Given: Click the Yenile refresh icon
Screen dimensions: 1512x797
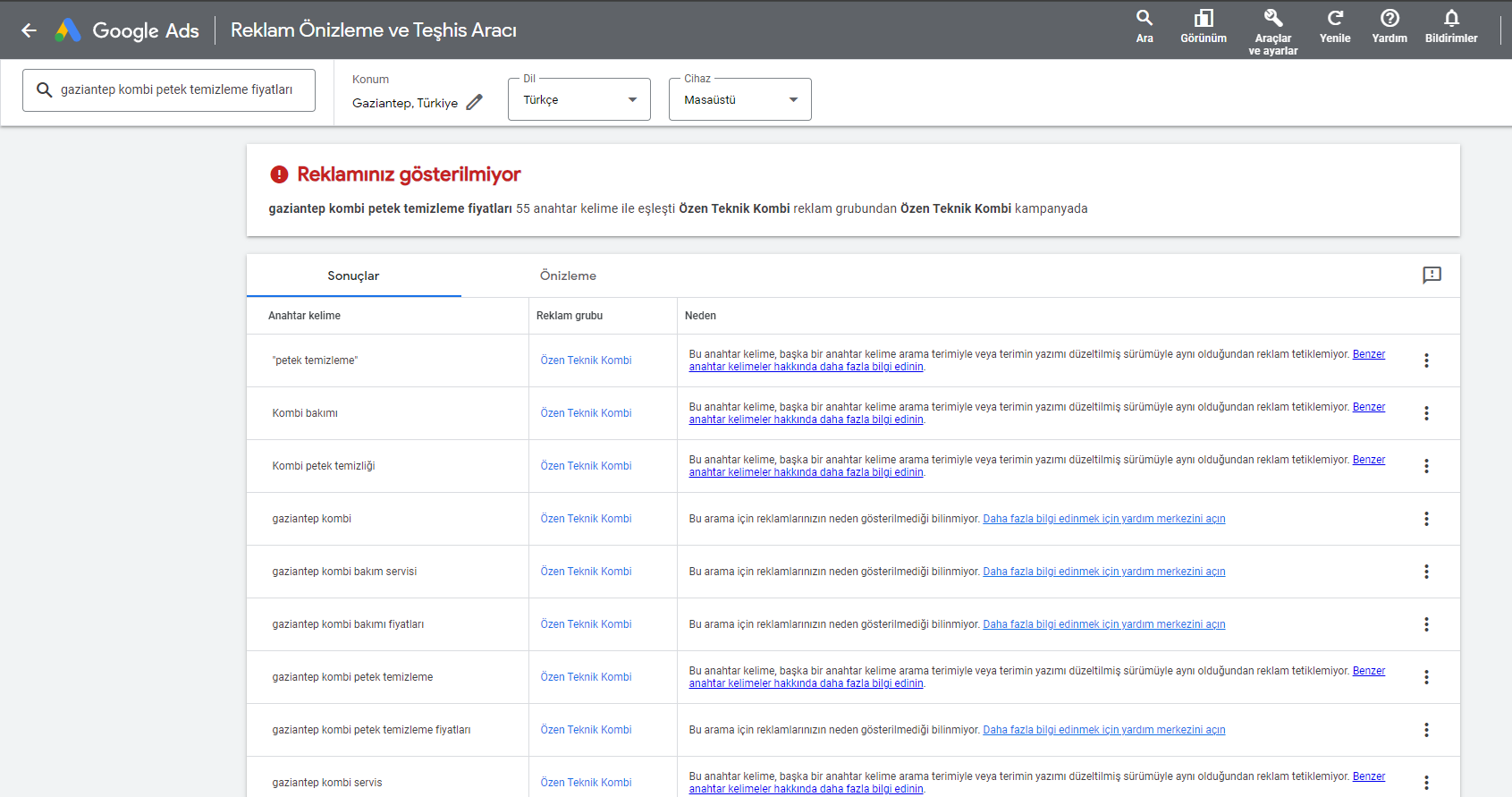Looking at the screenshot, I should tap(1335, 27).
